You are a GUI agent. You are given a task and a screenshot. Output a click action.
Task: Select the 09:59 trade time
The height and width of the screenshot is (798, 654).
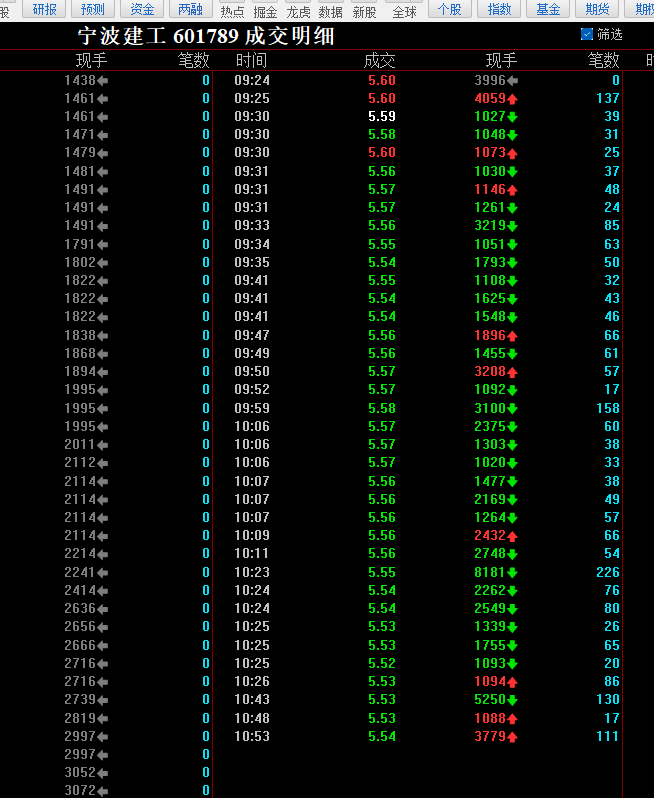pos(252,408)
